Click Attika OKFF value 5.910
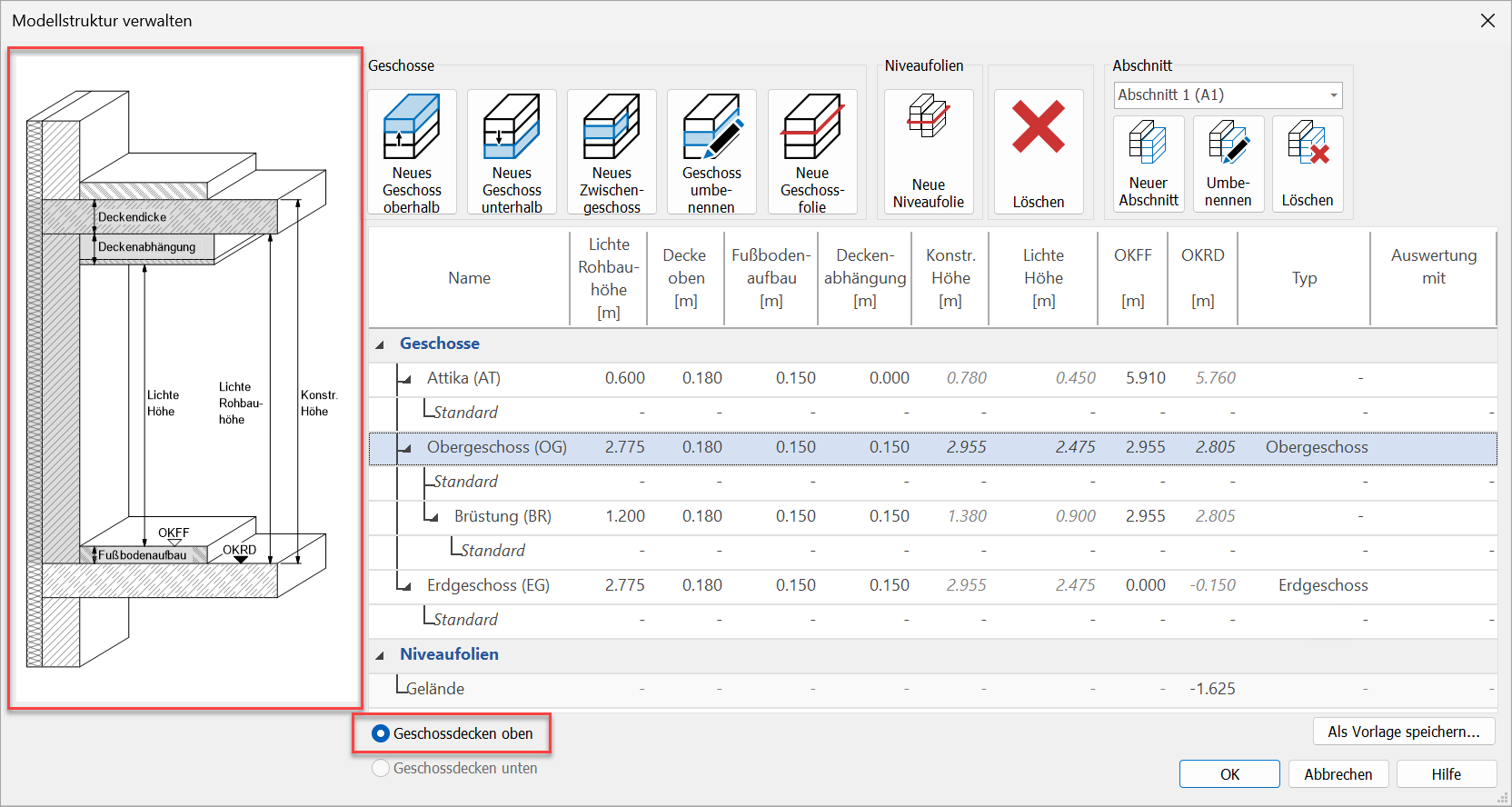 tap(1146, 378)
